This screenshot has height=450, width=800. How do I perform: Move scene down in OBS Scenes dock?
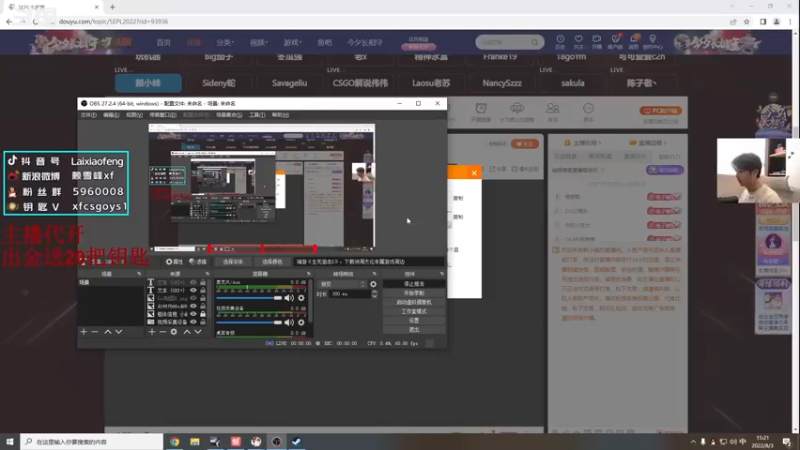[118, 332]
